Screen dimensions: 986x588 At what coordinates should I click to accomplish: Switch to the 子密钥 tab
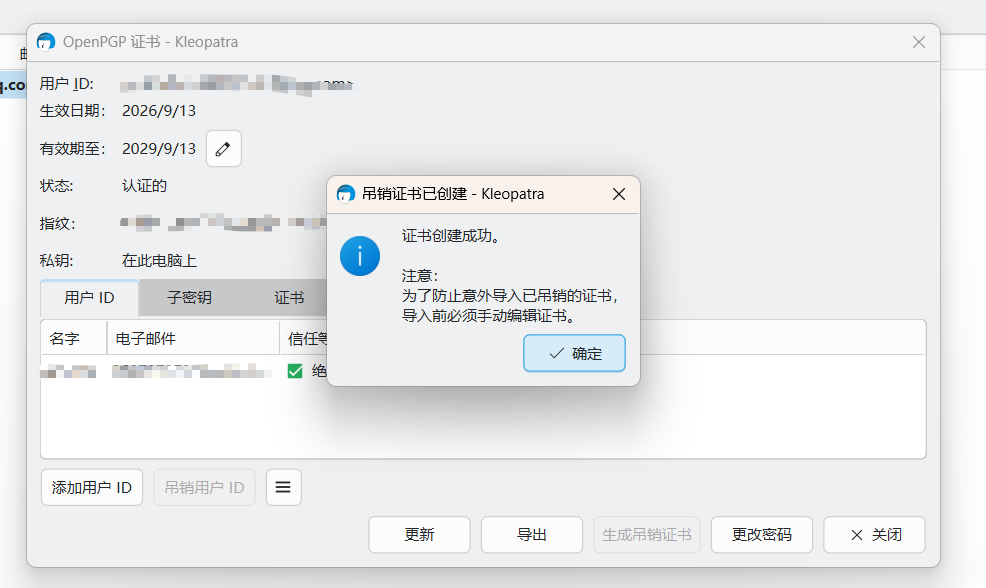point(189,297)
